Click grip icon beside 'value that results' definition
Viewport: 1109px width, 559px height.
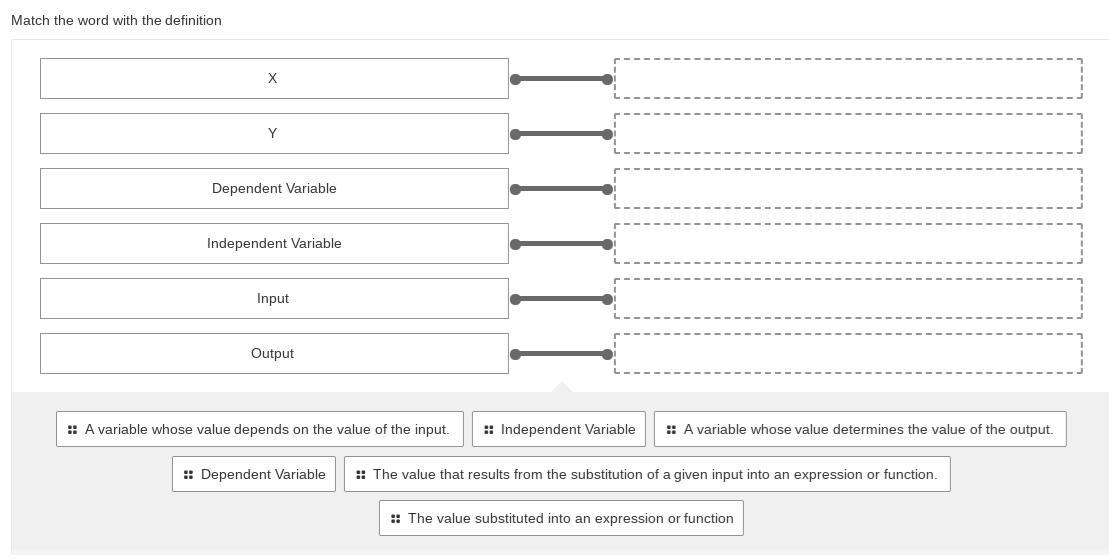360,475
